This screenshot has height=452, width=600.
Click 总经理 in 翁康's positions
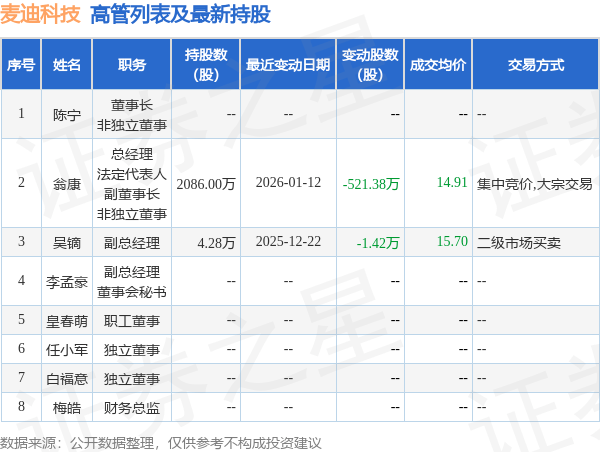click(x=132, y=154)
